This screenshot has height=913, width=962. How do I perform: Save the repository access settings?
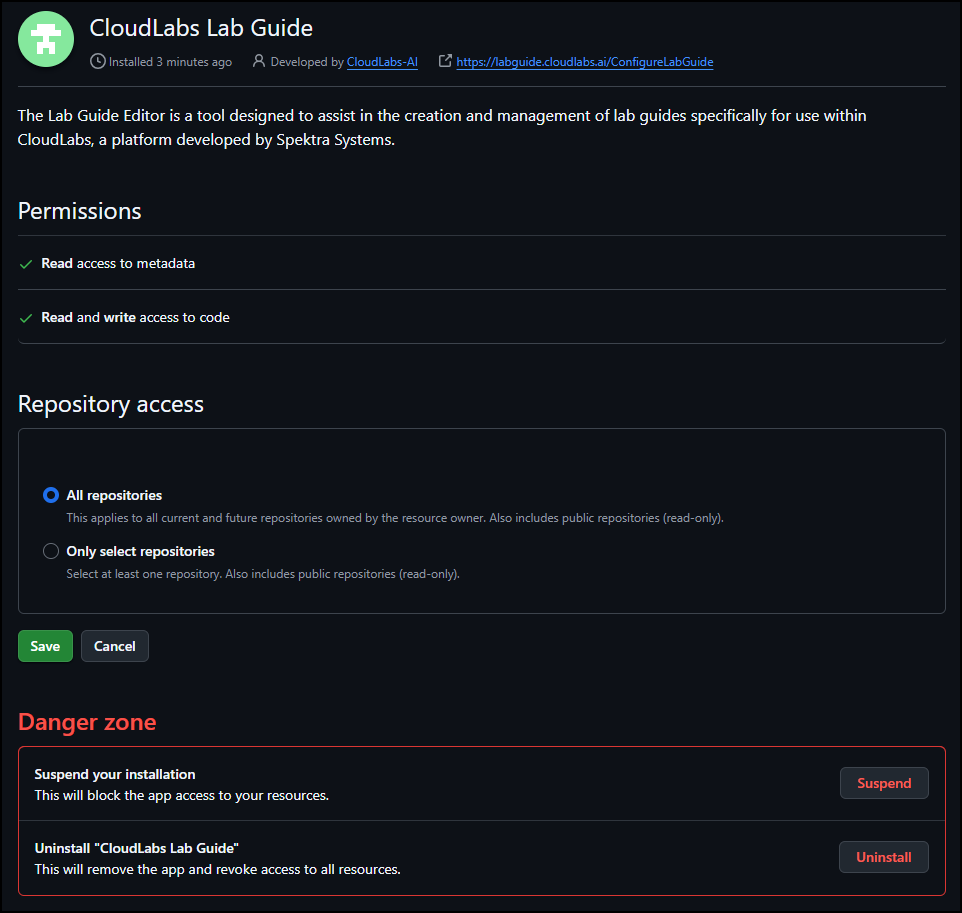pyautogui.click(x=45, y=646)
